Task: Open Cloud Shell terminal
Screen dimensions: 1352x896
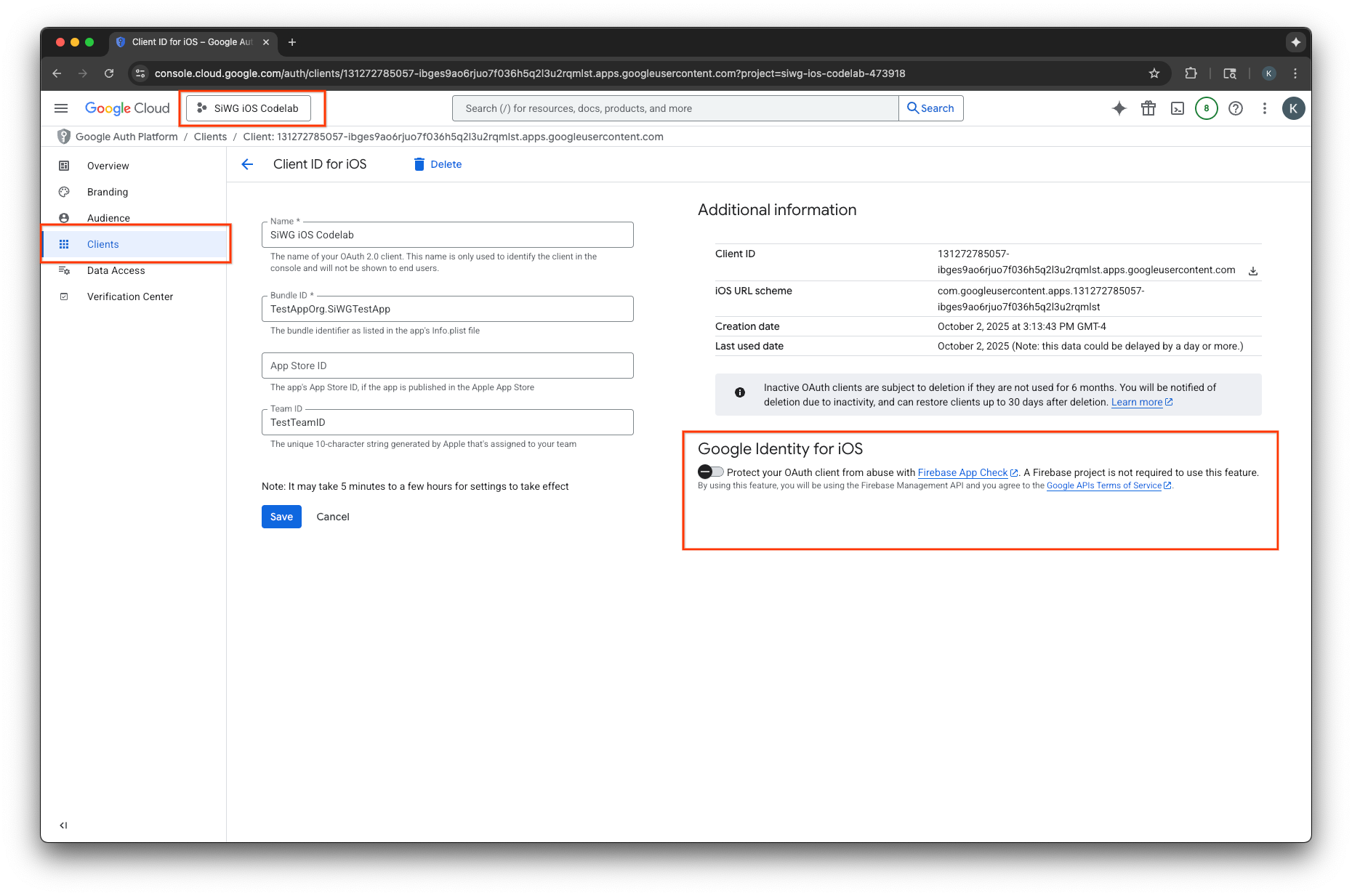Action: pyautogui.click(x=1178, y=108)
